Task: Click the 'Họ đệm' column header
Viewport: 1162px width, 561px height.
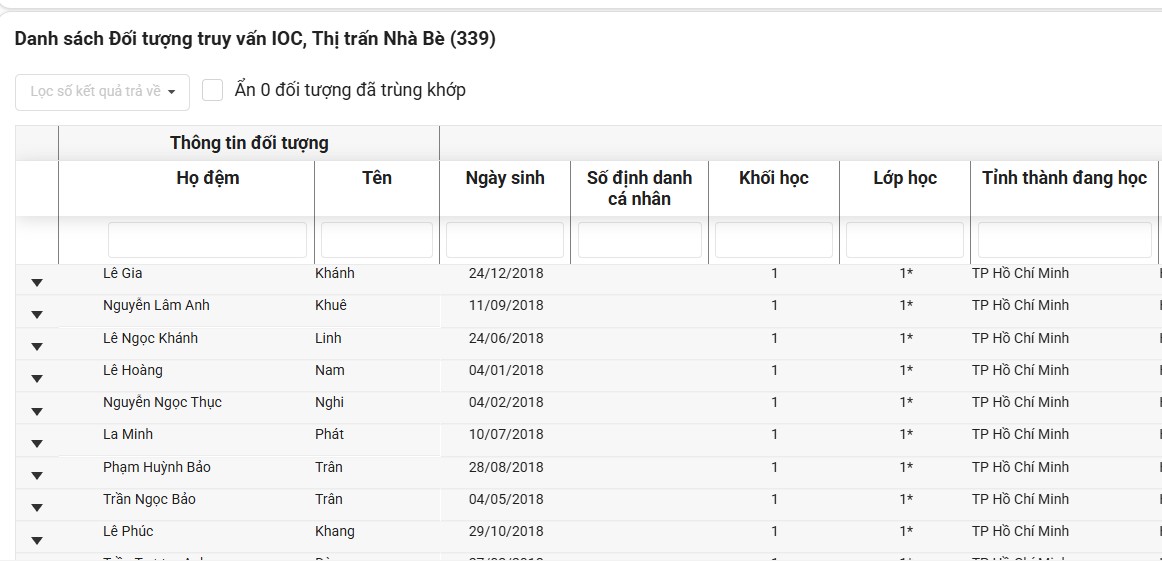Action: [207, 178]
